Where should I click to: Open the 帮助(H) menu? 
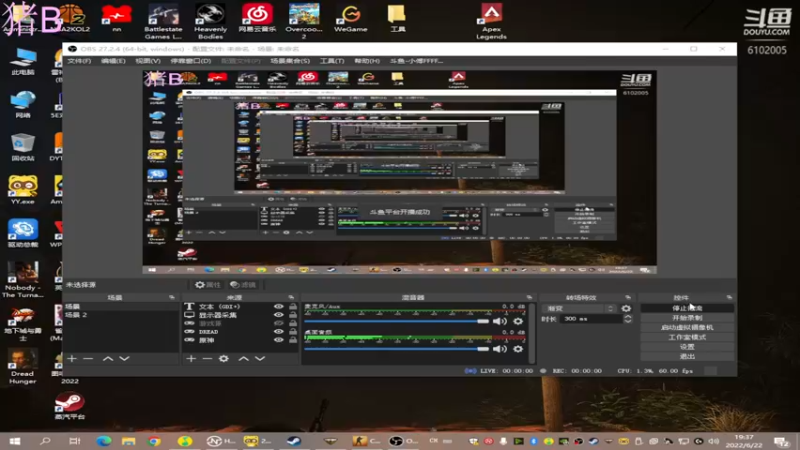367,61
